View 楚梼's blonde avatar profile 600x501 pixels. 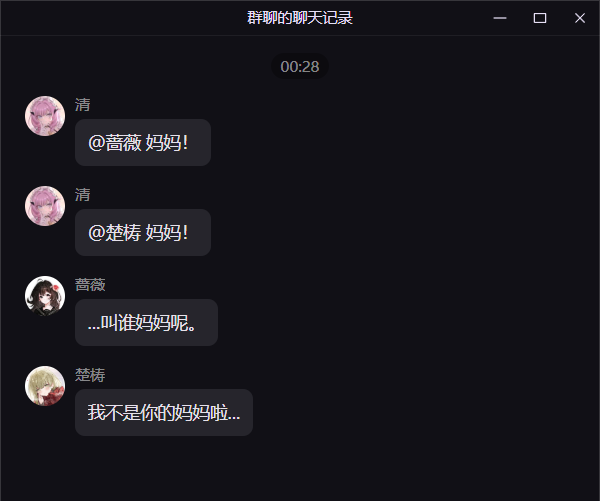[45, 386]
